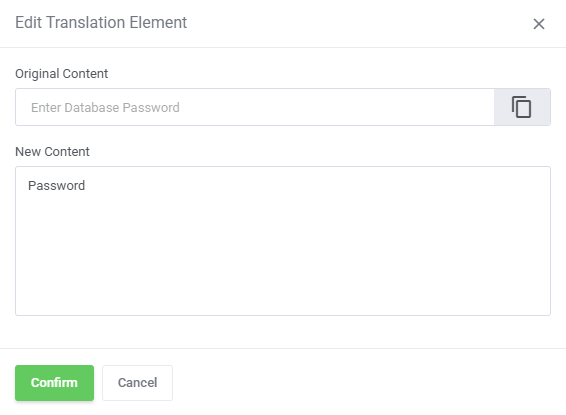
Task: Confirm the translation edit
Action: (55, 383)
